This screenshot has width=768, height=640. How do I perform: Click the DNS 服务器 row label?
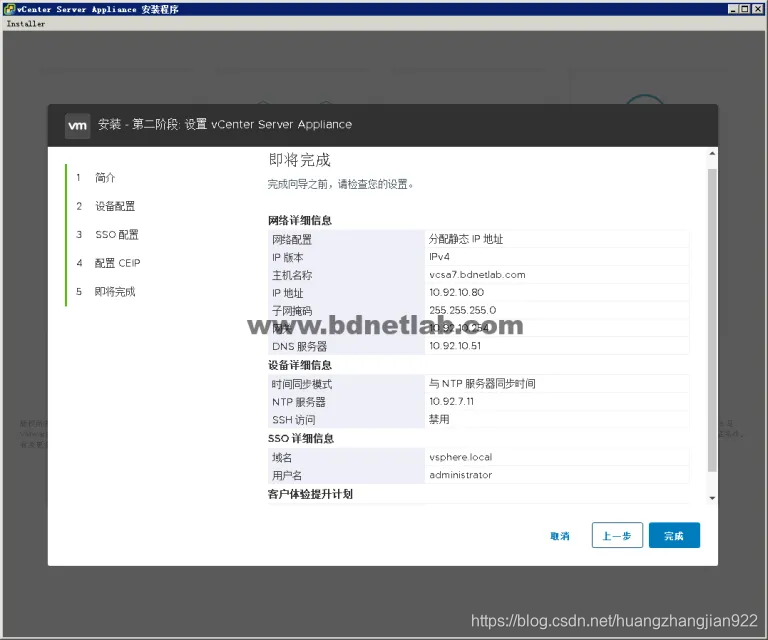(299, 346)
